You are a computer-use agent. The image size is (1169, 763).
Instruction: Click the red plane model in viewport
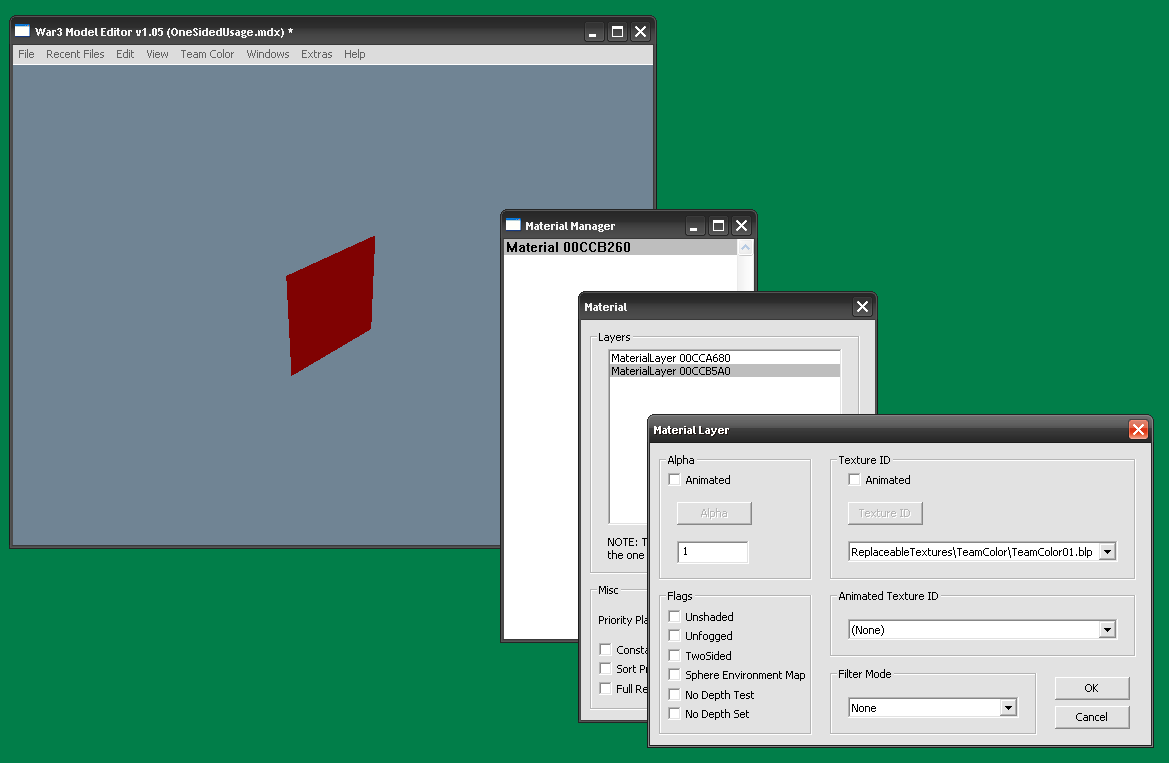(330, 306)
